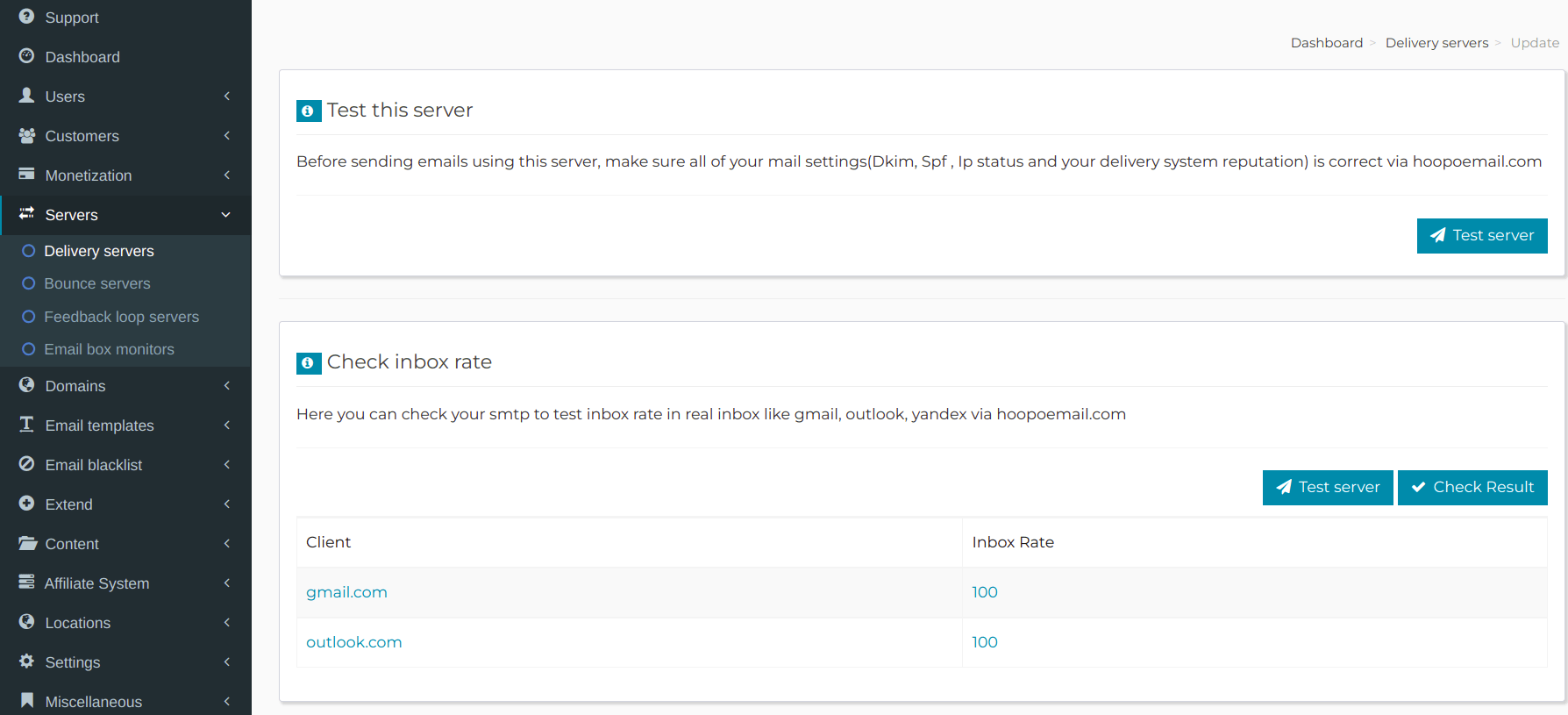Collapse the Servers menu chevron

tap(226, 215)
